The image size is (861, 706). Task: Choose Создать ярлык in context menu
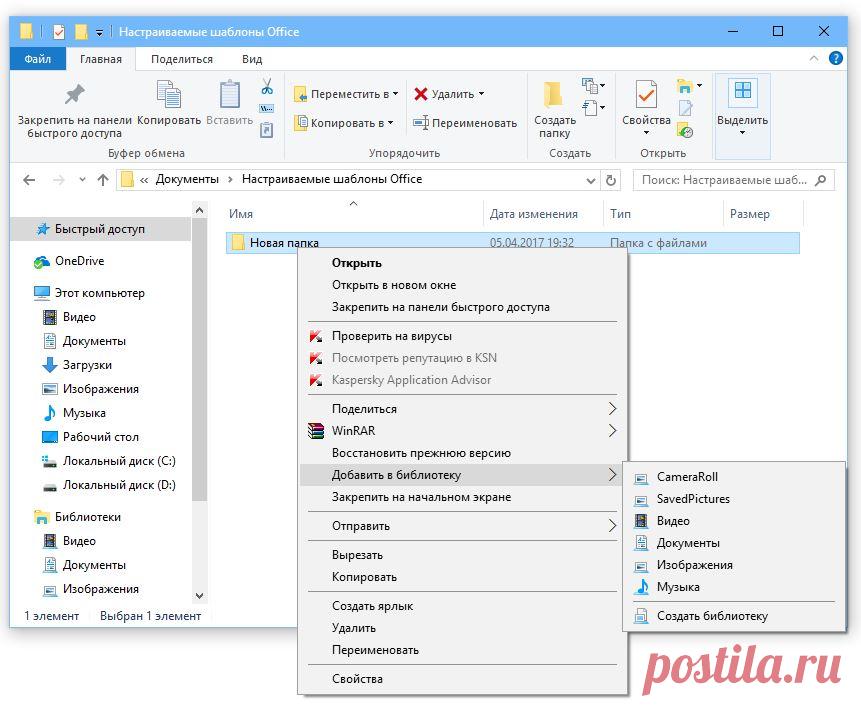pos(463,606)
